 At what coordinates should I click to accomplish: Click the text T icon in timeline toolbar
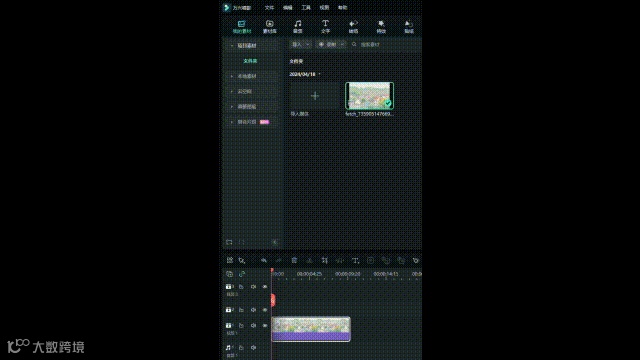click(355, 260)
